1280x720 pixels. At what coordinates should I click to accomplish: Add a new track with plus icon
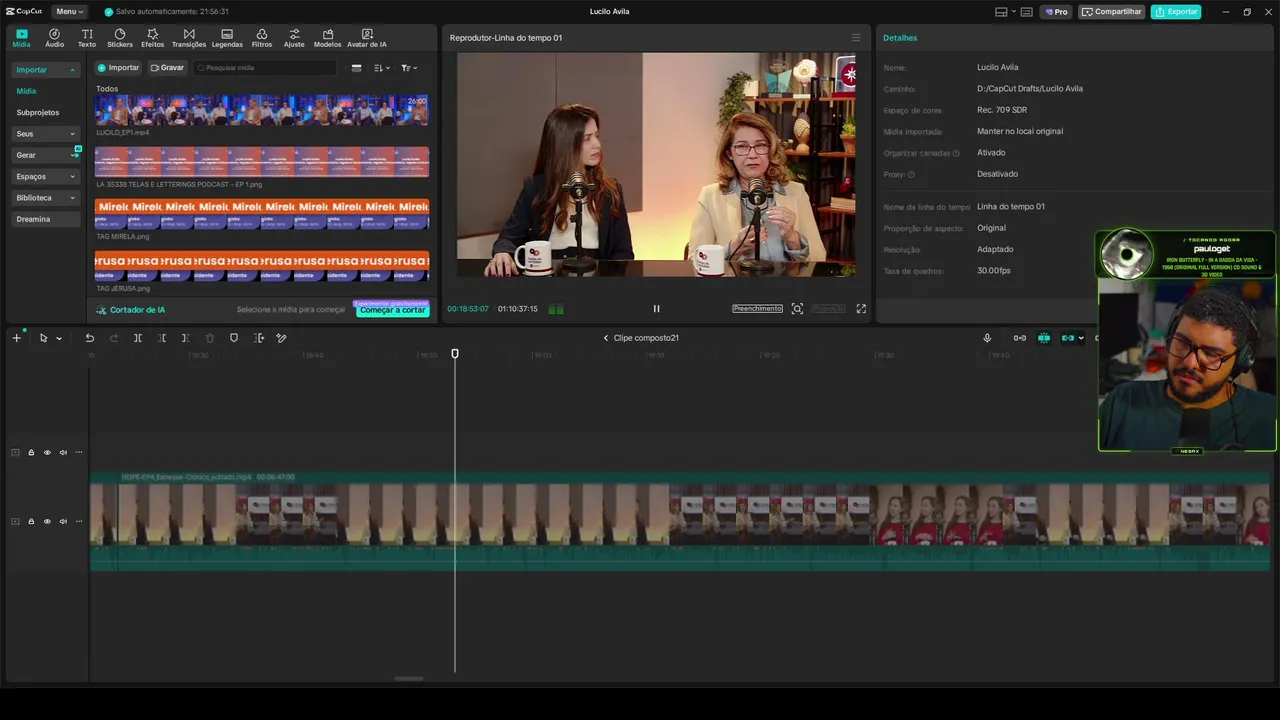pos(16,338)
